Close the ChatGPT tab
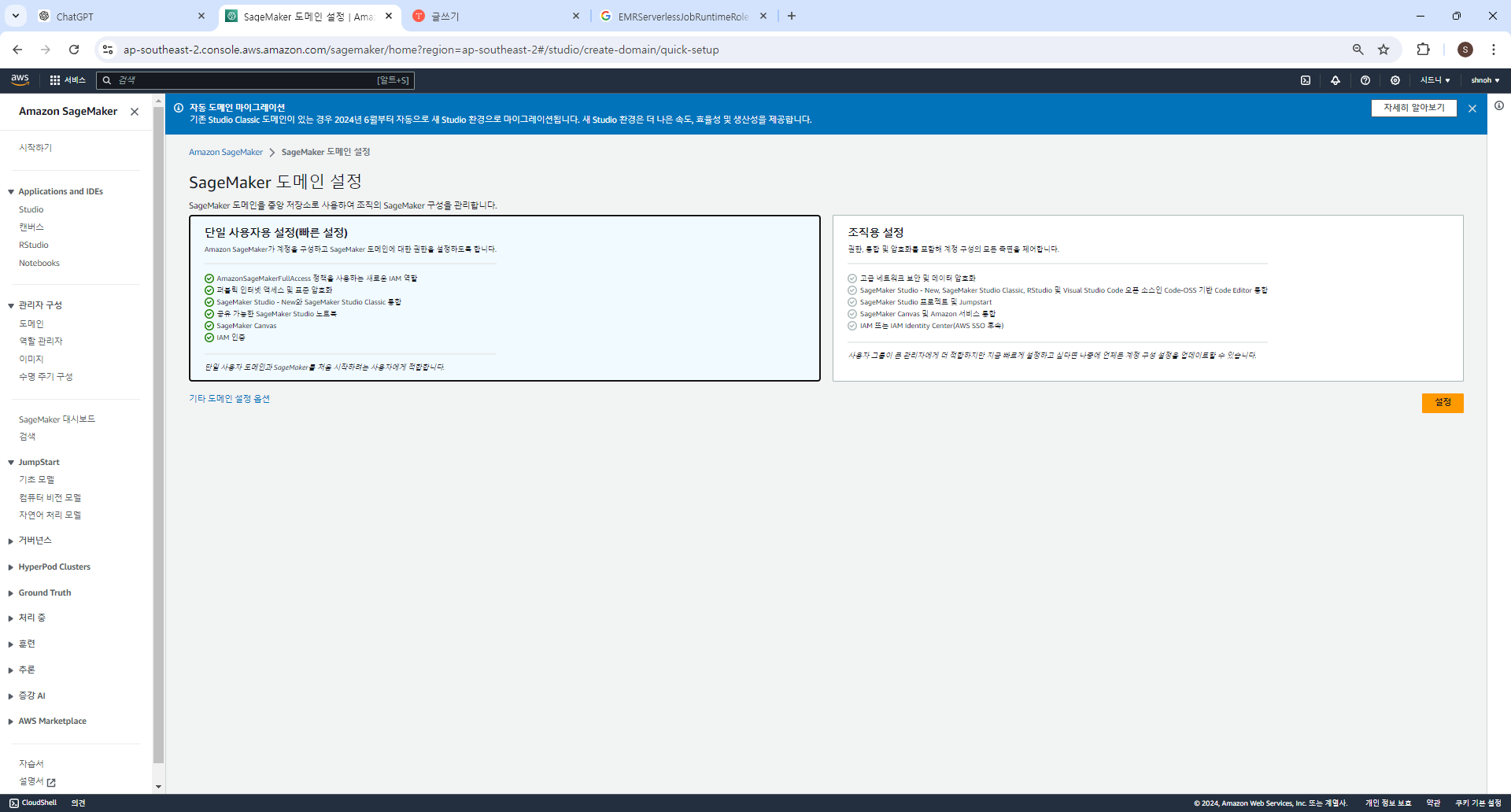Screen dimensions: 1511x812 pos(201,16)
